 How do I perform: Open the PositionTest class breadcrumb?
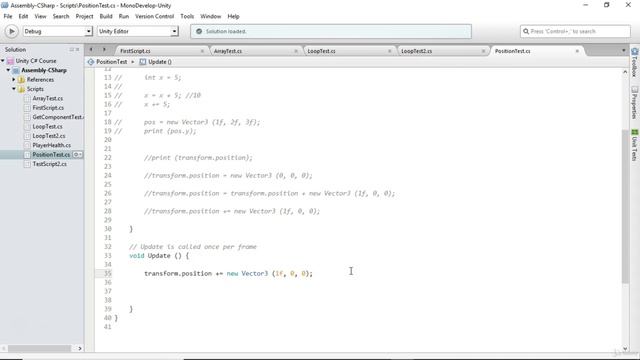(108, 62)
